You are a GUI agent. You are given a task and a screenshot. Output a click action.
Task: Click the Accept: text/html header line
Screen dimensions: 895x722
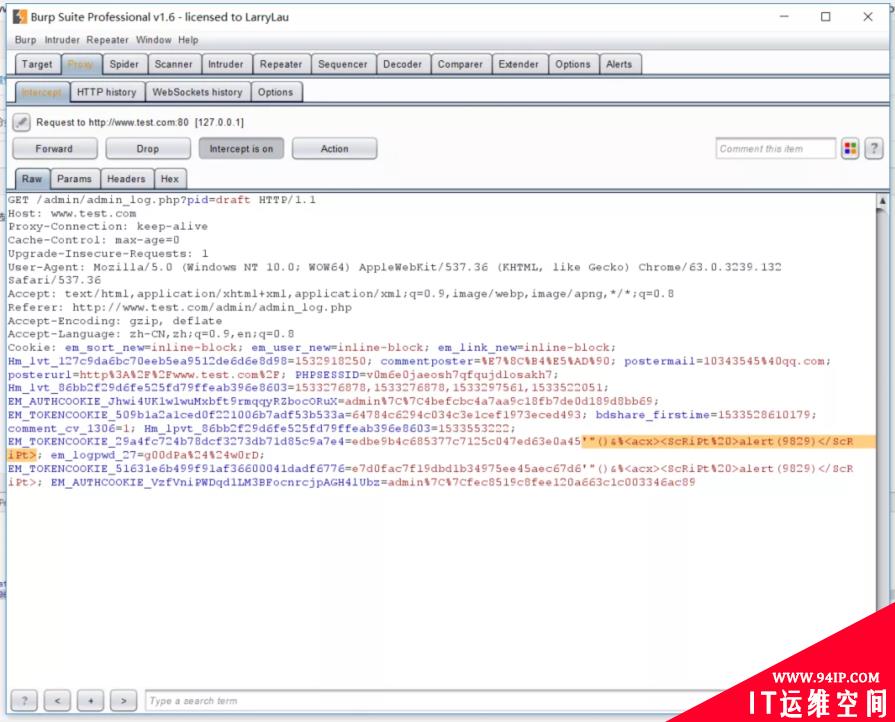point(341,294)
